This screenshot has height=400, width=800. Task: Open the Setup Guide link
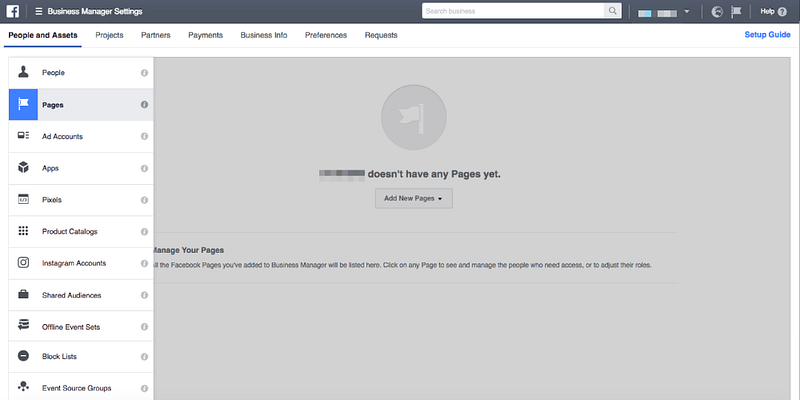(767, 35)
